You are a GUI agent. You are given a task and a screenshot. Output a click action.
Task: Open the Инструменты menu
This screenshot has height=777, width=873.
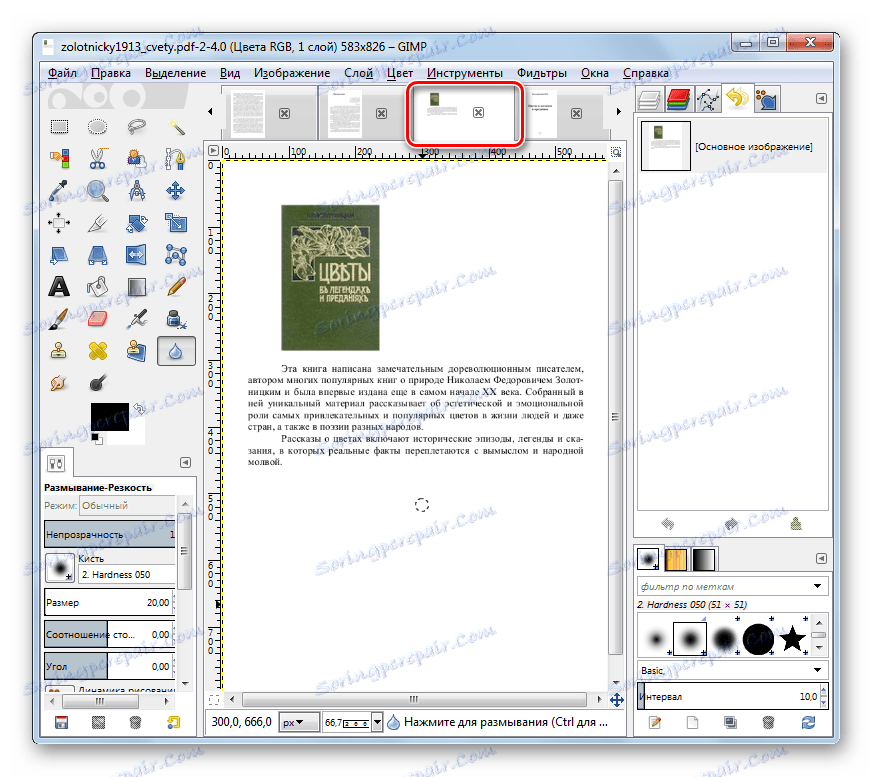[x=465, y=73]
